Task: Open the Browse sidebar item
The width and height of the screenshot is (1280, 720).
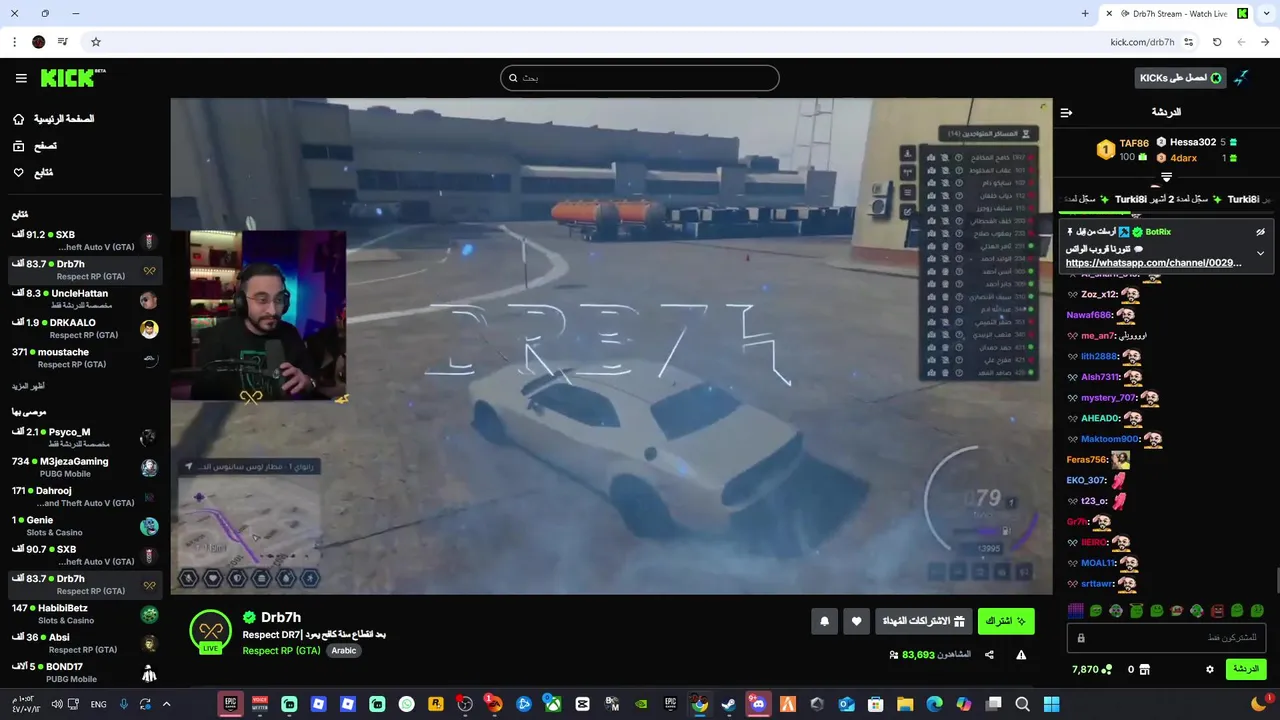Action: (36, 146)
